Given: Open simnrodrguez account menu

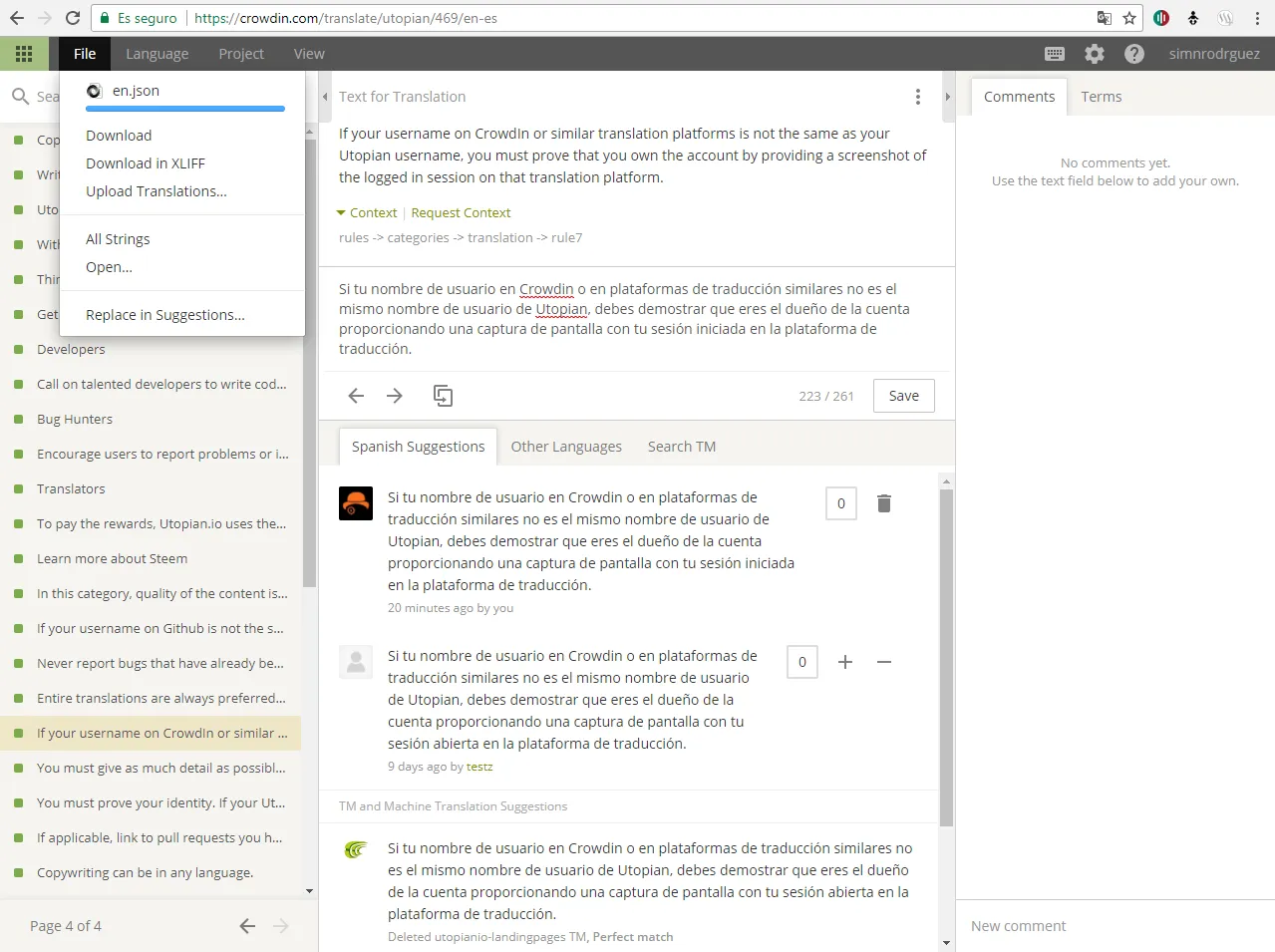Looking at the screenshot, I should tap(1214, 54).
